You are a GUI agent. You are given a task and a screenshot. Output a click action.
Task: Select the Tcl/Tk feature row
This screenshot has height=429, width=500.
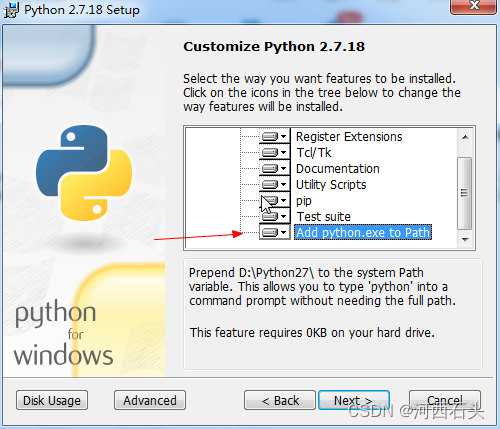pyautogui.click(x=314, y=153)
